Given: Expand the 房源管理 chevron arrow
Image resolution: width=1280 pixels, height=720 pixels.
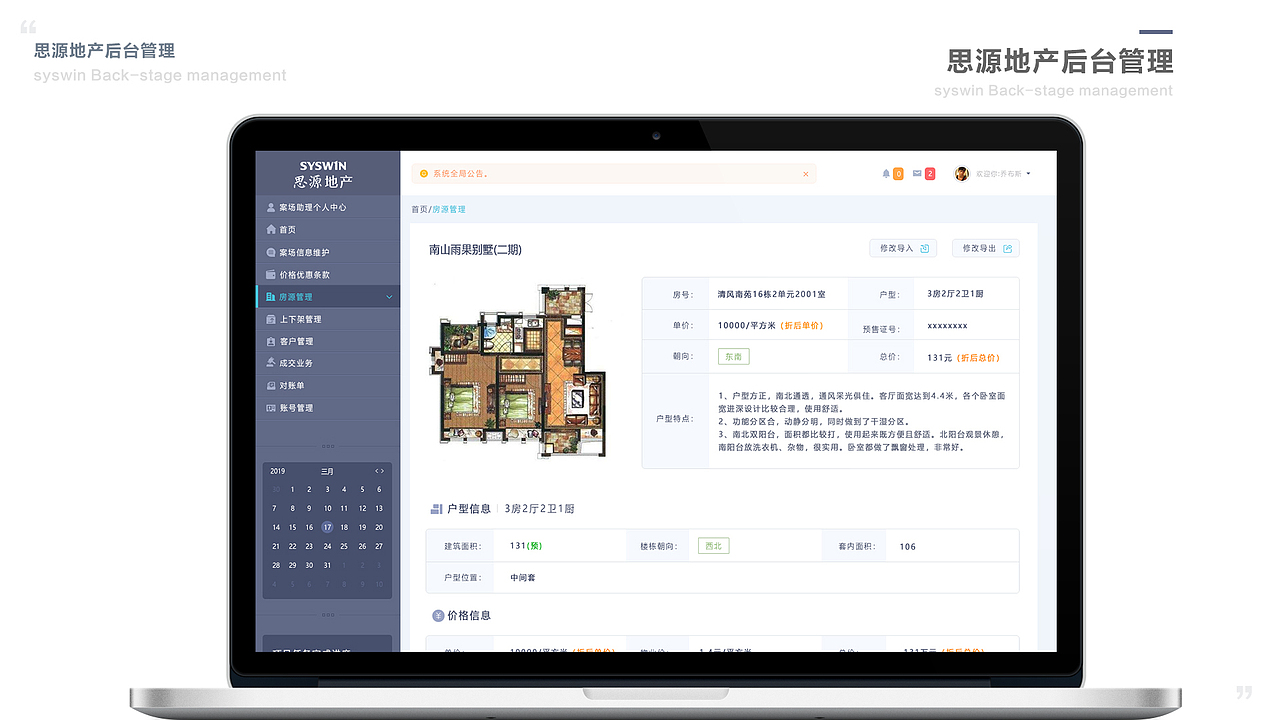Looking at the screenshot, I should [x=389, y=297].
